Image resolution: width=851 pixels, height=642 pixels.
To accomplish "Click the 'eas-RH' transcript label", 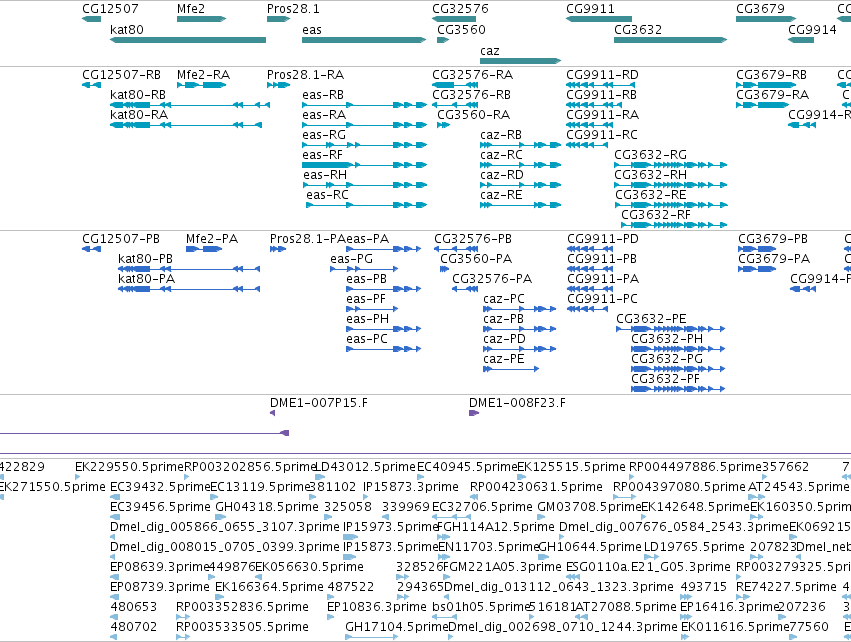I will [x=325, y=175].
